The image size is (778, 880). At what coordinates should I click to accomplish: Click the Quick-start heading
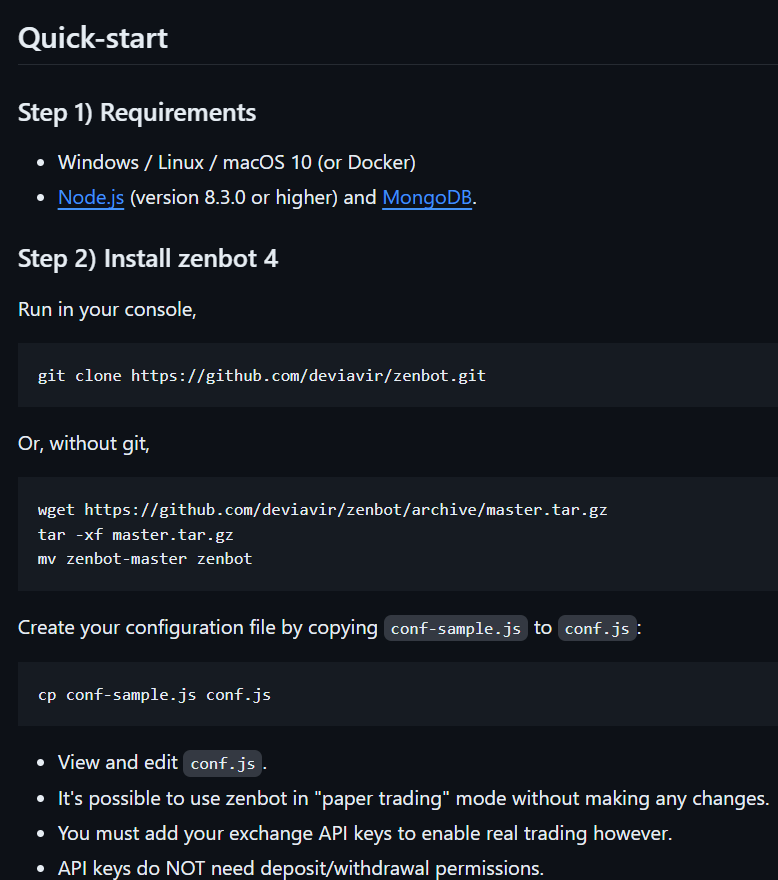93,38
